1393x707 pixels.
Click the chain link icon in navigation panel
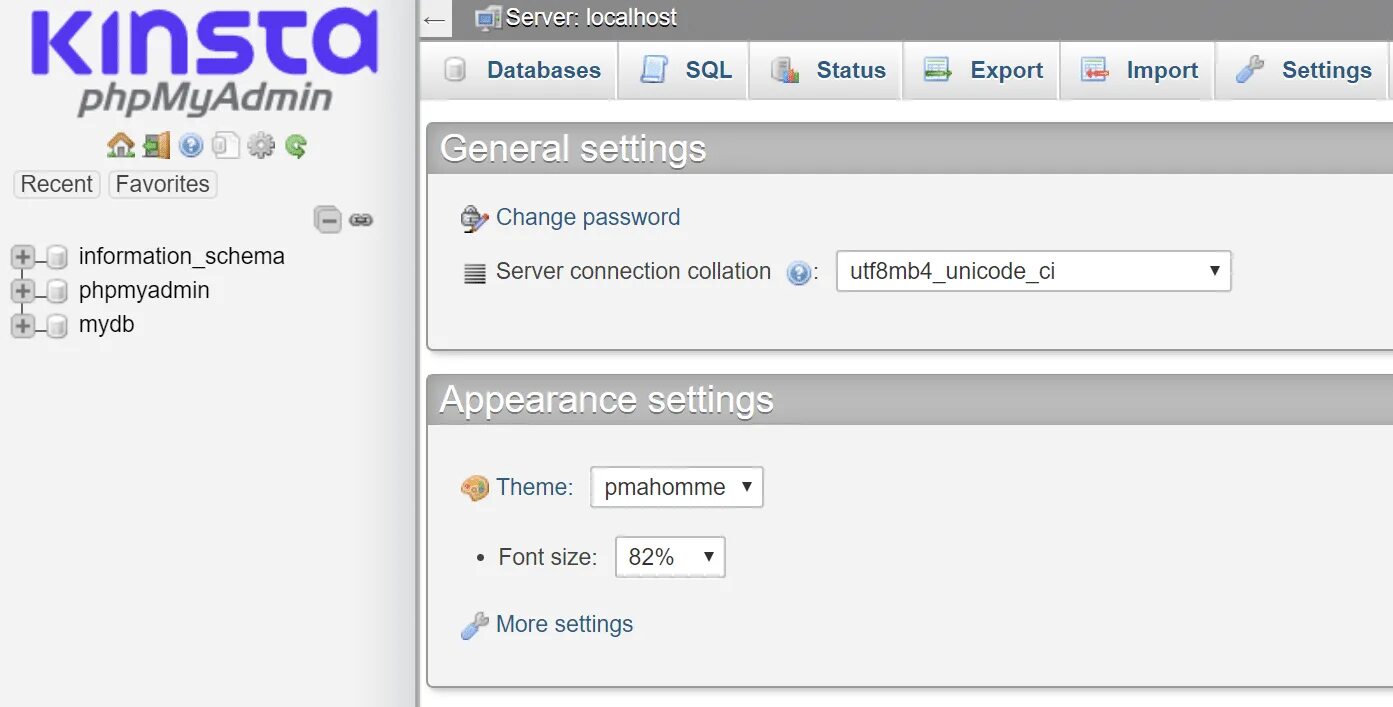point(361,219)
